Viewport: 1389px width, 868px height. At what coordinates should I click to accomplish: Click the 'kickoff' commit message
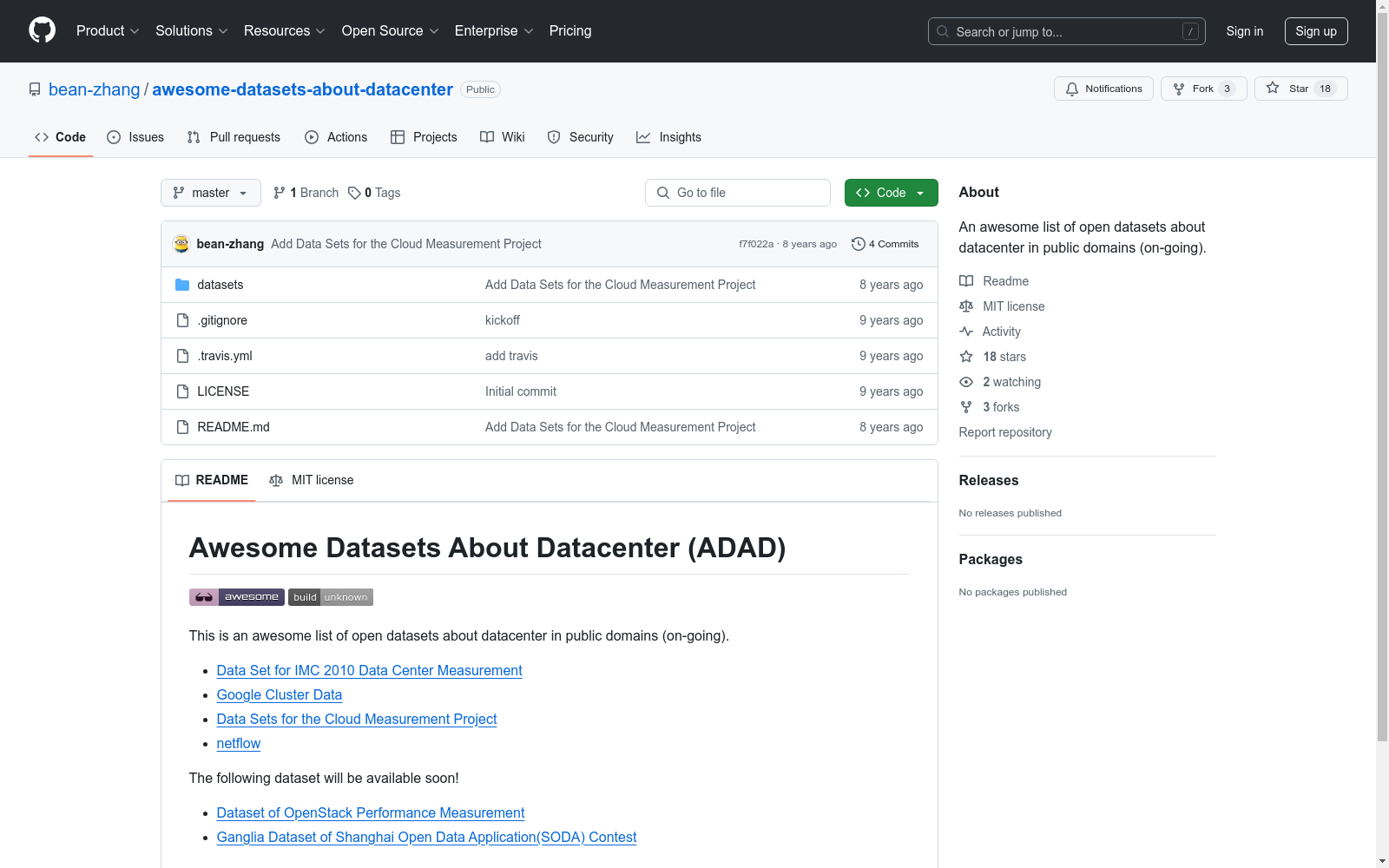pyautogui.click(x=503, y=320)
